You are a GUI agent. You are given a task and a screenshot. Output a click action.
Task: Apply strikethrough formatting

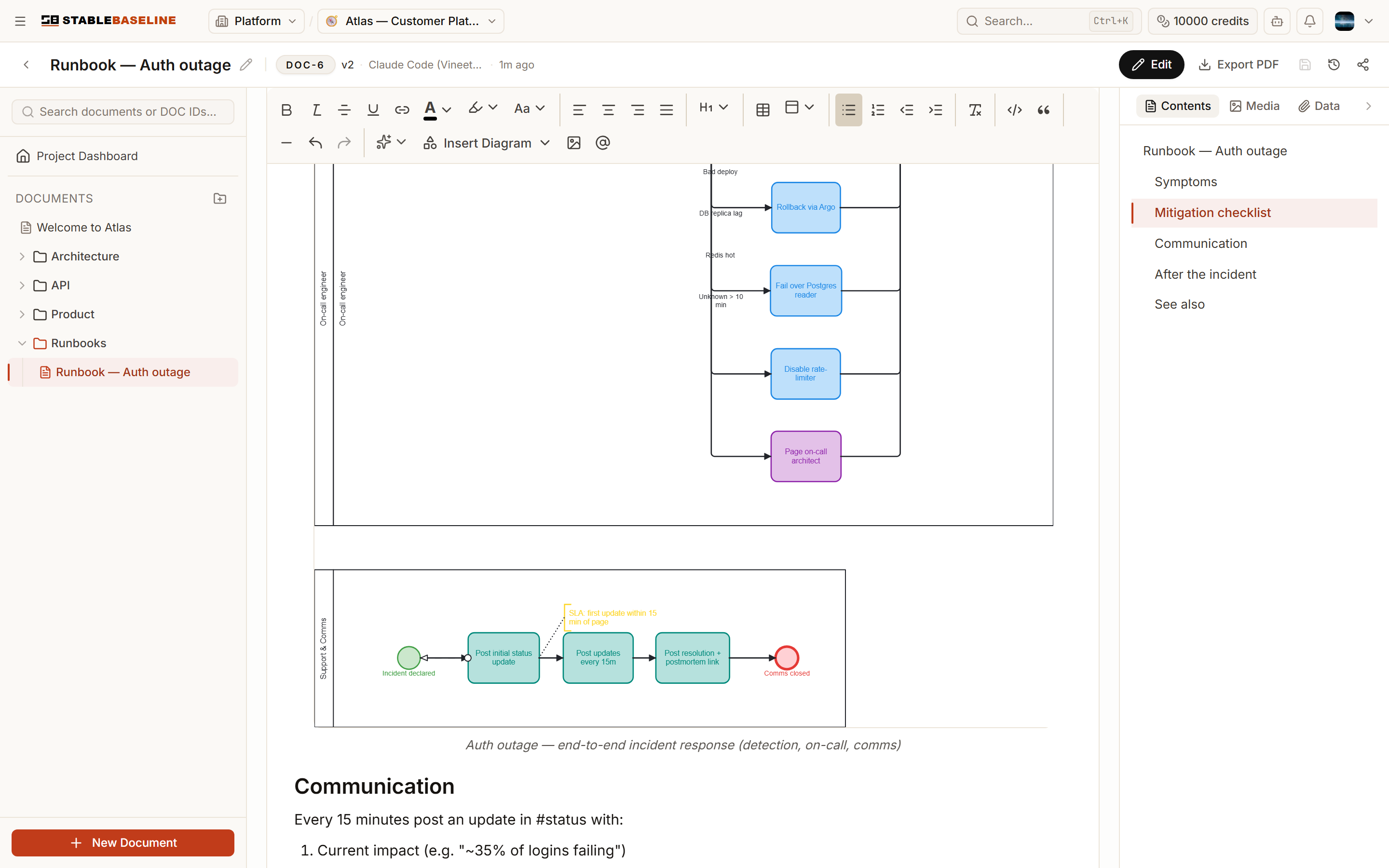coord(344,109)
